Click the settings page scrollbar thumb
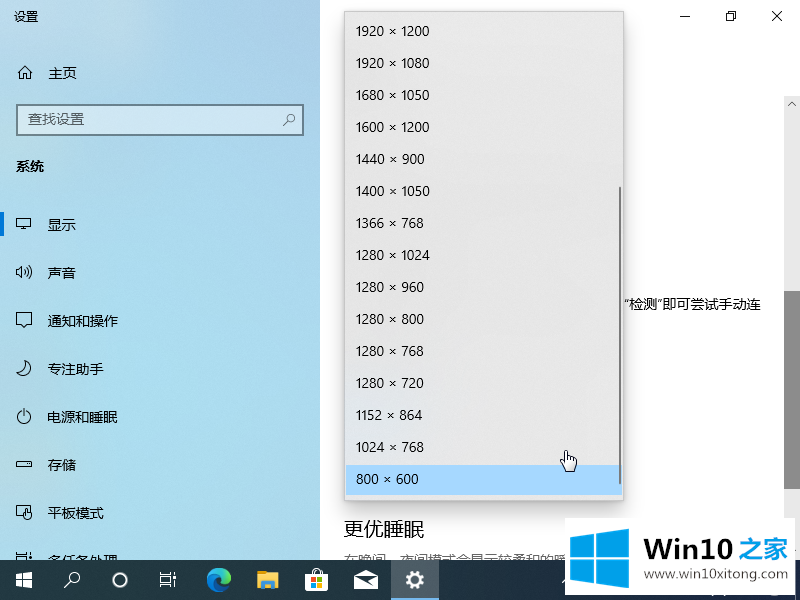The image size is (800, 600). pyautogui.click(x=792, y=390)
